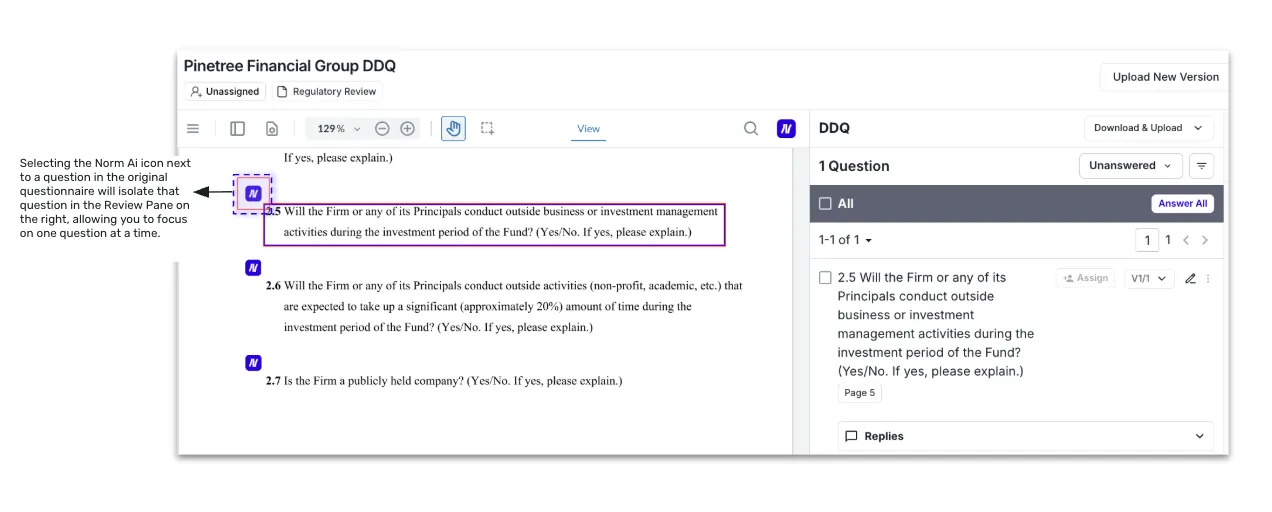
Task: Open the V1/1 version dropdown
Action: (x=1149, y=279)
